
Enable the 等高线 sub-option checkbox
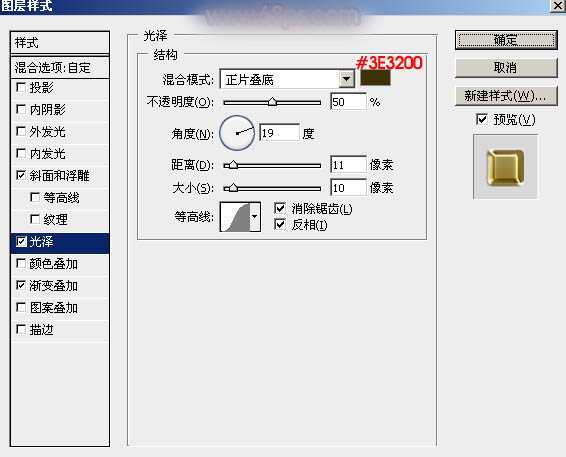[x=35, y=197]
